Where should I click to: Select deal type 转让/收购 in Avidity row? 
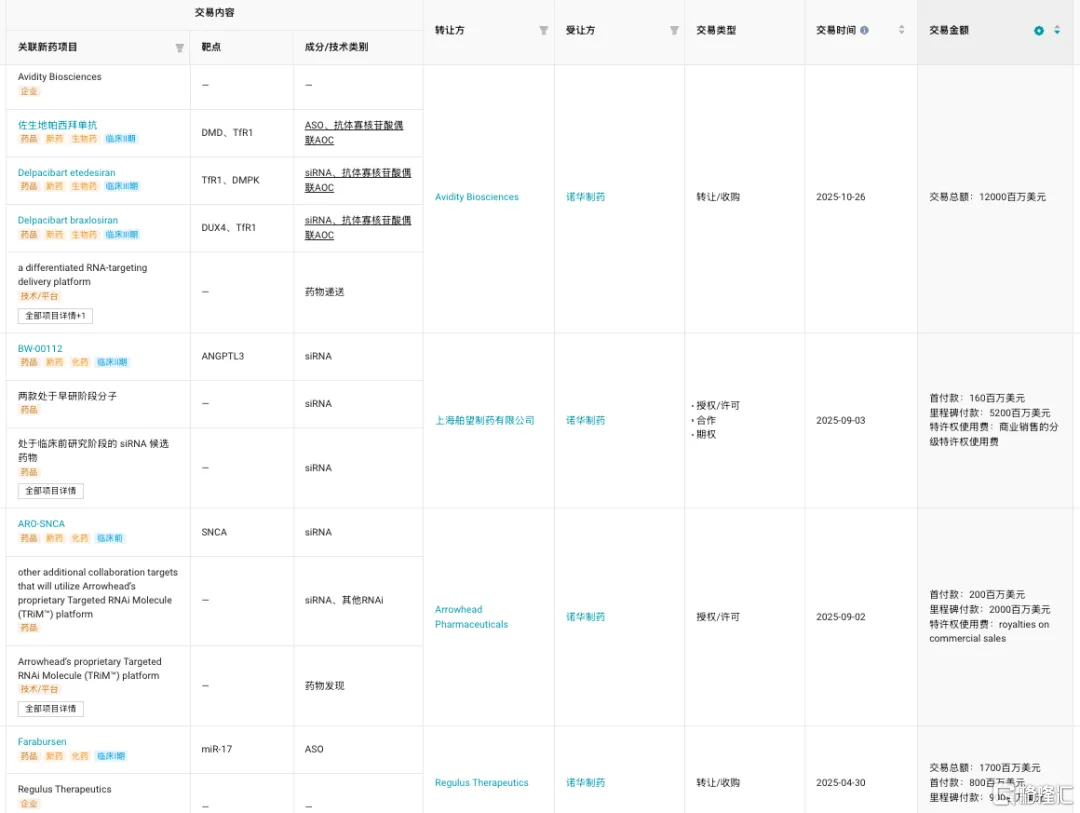pos(717,197)
